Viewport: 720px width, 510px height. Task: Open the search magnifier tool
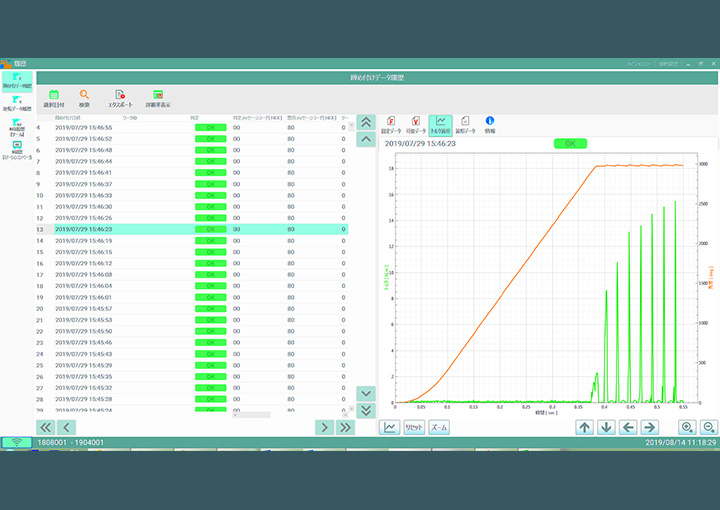point(85,96)
